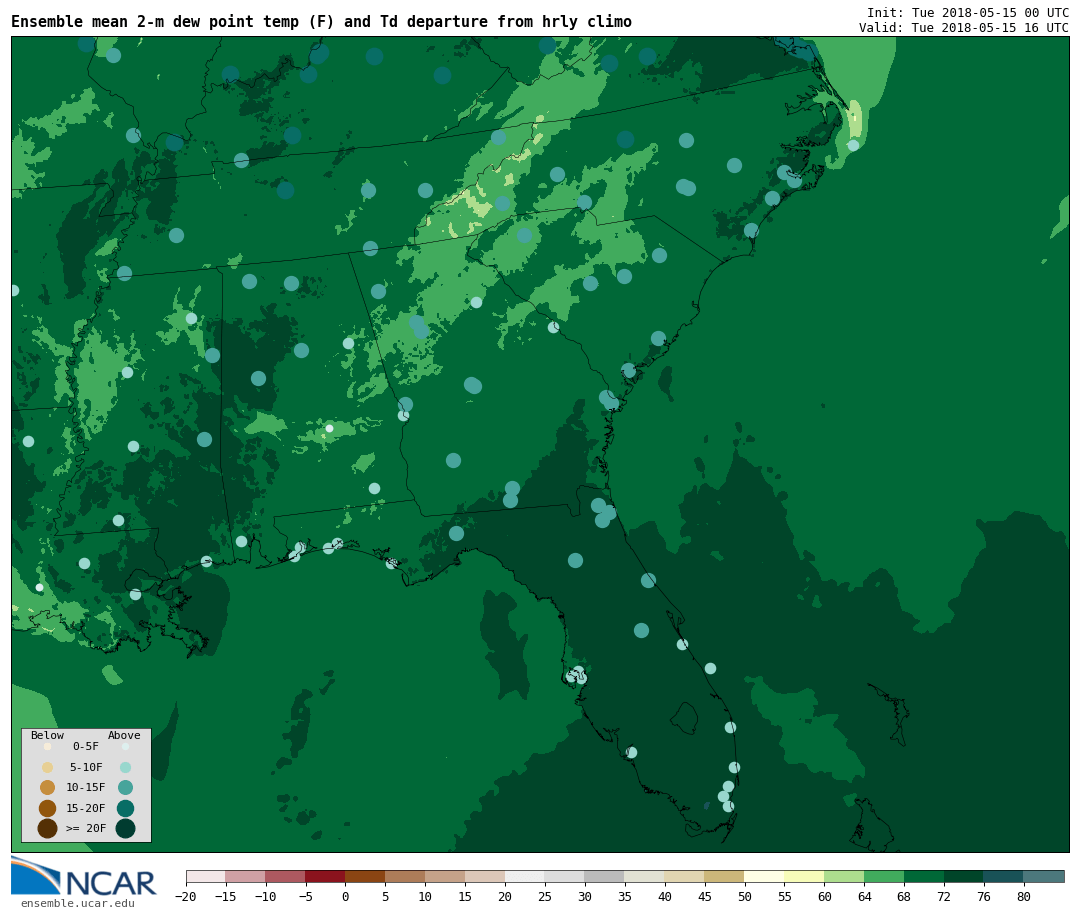Click the Below 10-15F legend circle
This screenshot has width=1080, height=915.
click(x=48, y=788)
